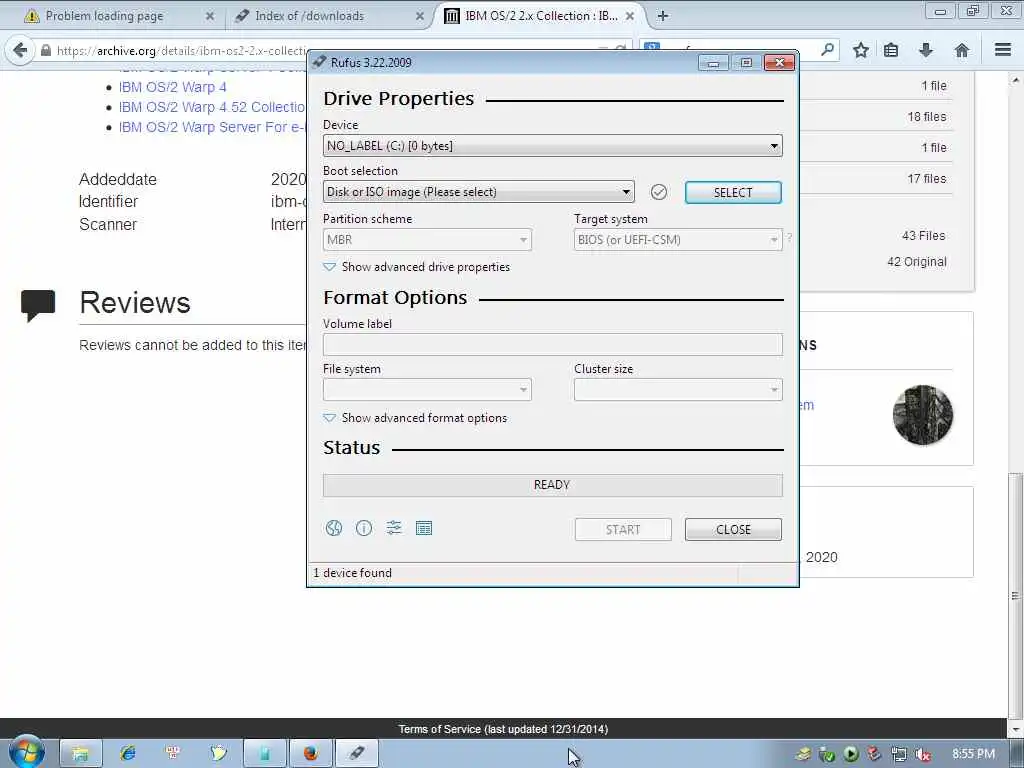Click Firefox back arrow button
The width and height of the screenshot is (1024, 768).
20,50
